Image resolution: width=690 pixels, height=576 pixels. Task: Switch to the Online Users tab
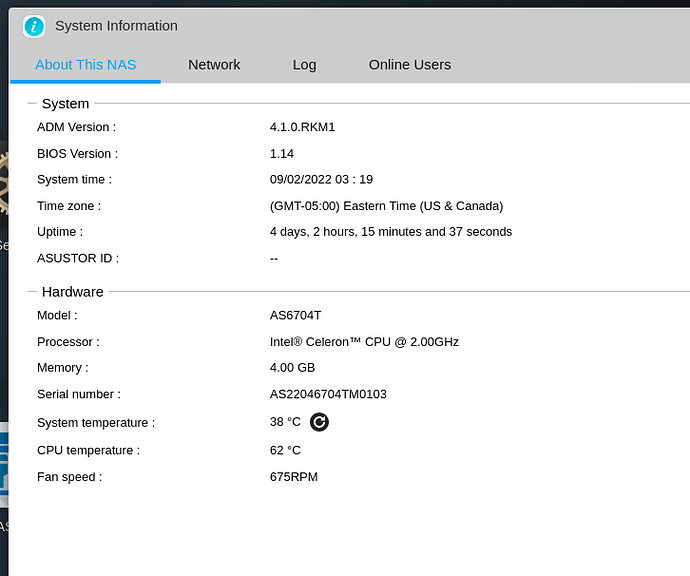click(410, 65)
